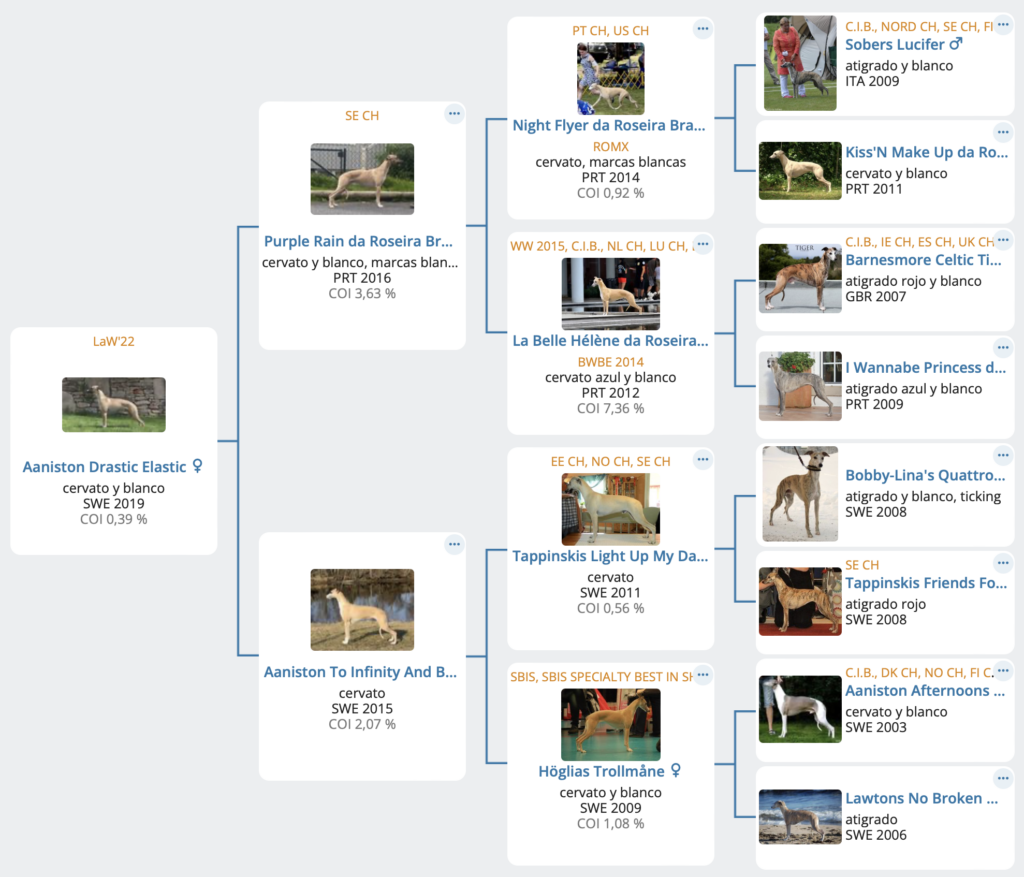The image size is (1024, 877).
Task: Open Aaniston Drastic Elastic profile link
Action: tap(104, 467)
